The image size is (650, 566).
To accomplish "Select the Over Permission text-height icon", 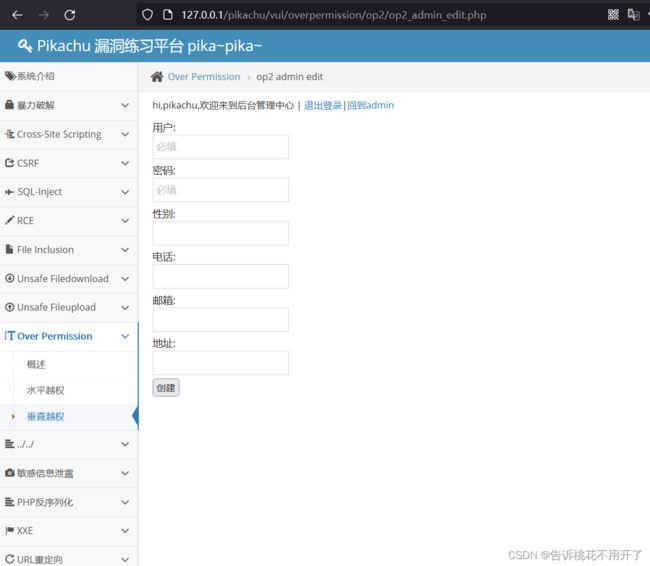I will coord(10,336).
